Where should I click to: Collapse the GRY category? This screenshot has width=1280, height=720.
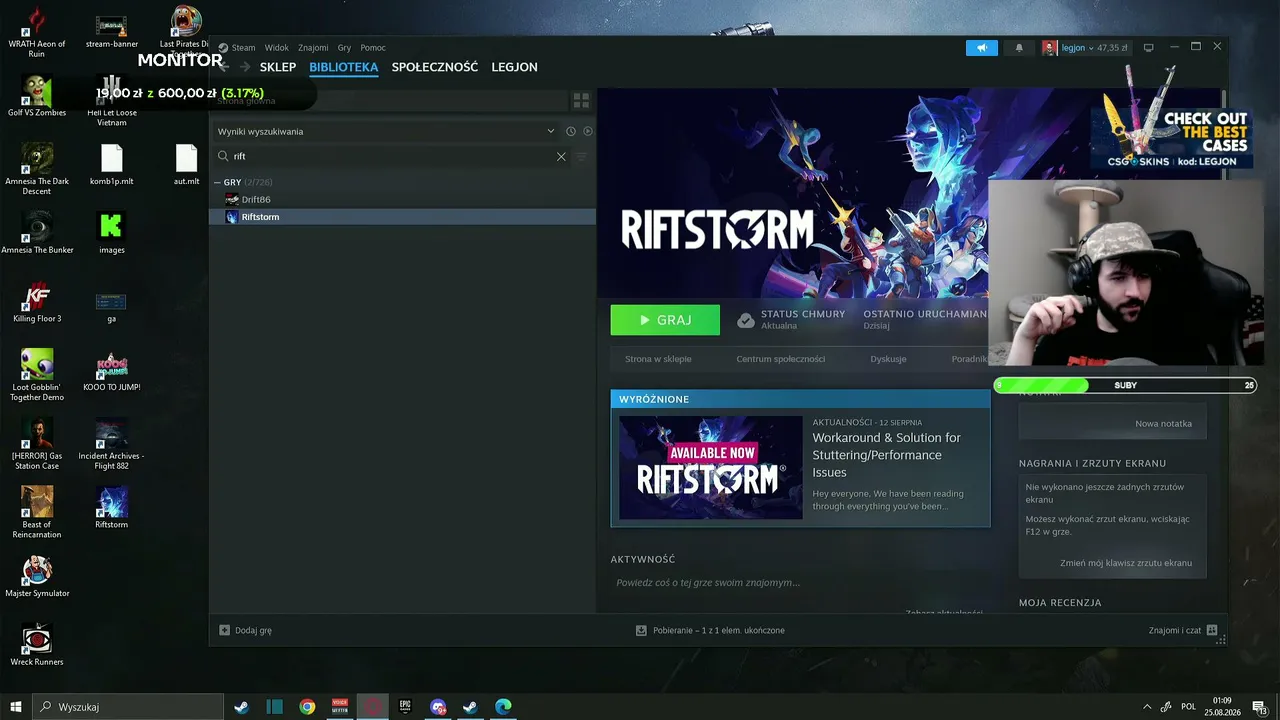tap(218, 182)
